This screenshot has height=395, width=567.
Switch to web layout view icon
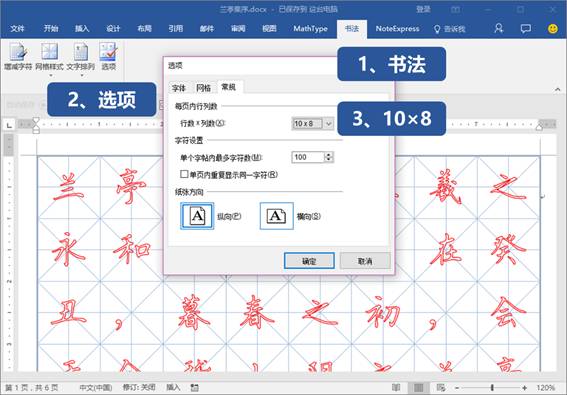[x=441, y=388]
